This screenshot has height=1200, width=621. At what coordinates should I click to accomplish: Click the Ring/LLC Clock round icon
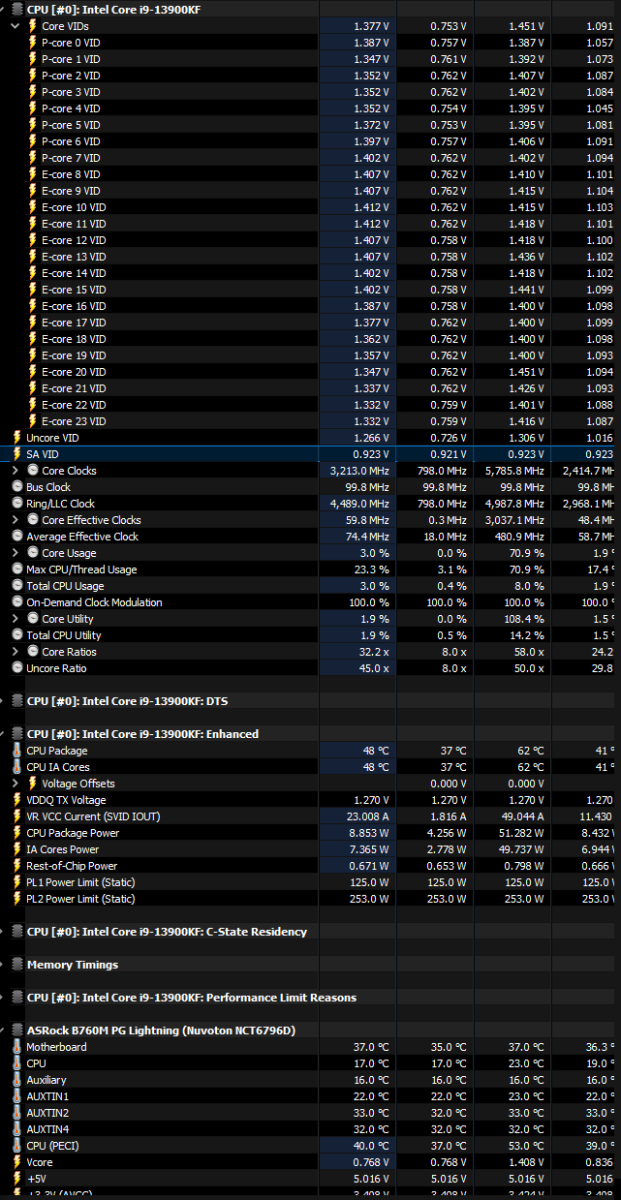[17, 504]
